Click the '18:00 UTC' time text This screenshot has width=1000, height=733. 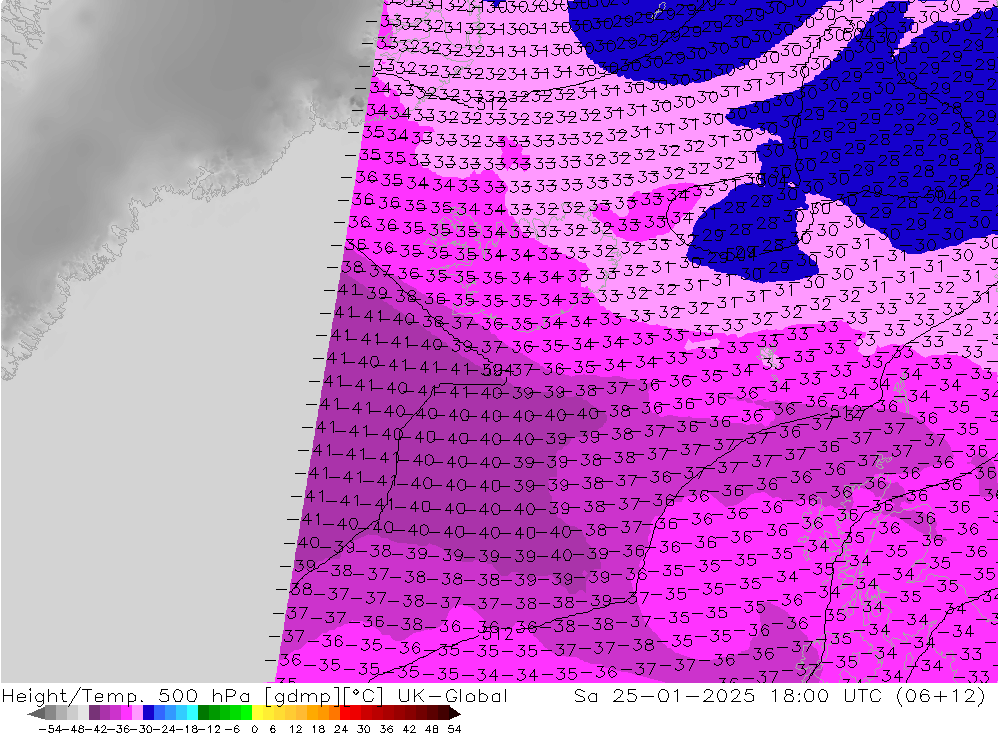pyautogui.click(x=828, y=695)
